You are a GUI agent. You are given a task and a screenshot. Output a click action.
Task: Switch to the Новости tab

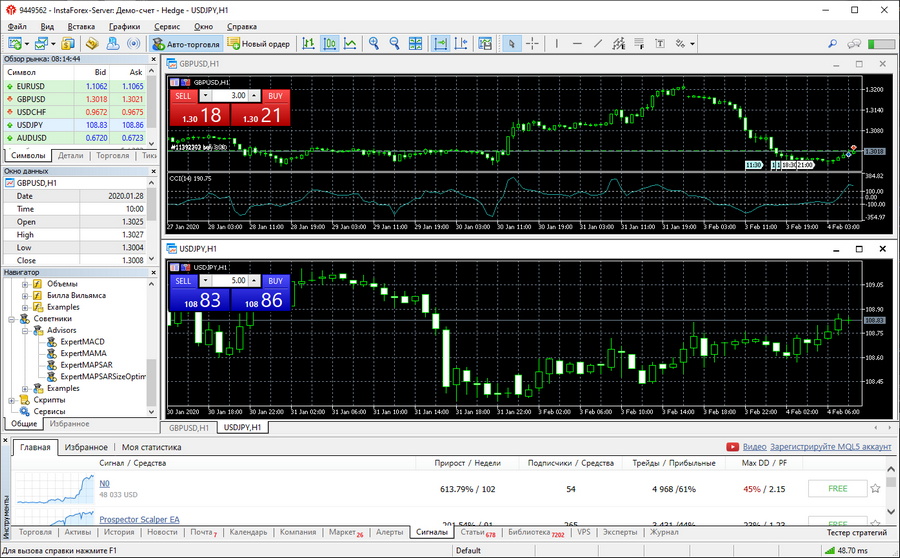point(161,532)
